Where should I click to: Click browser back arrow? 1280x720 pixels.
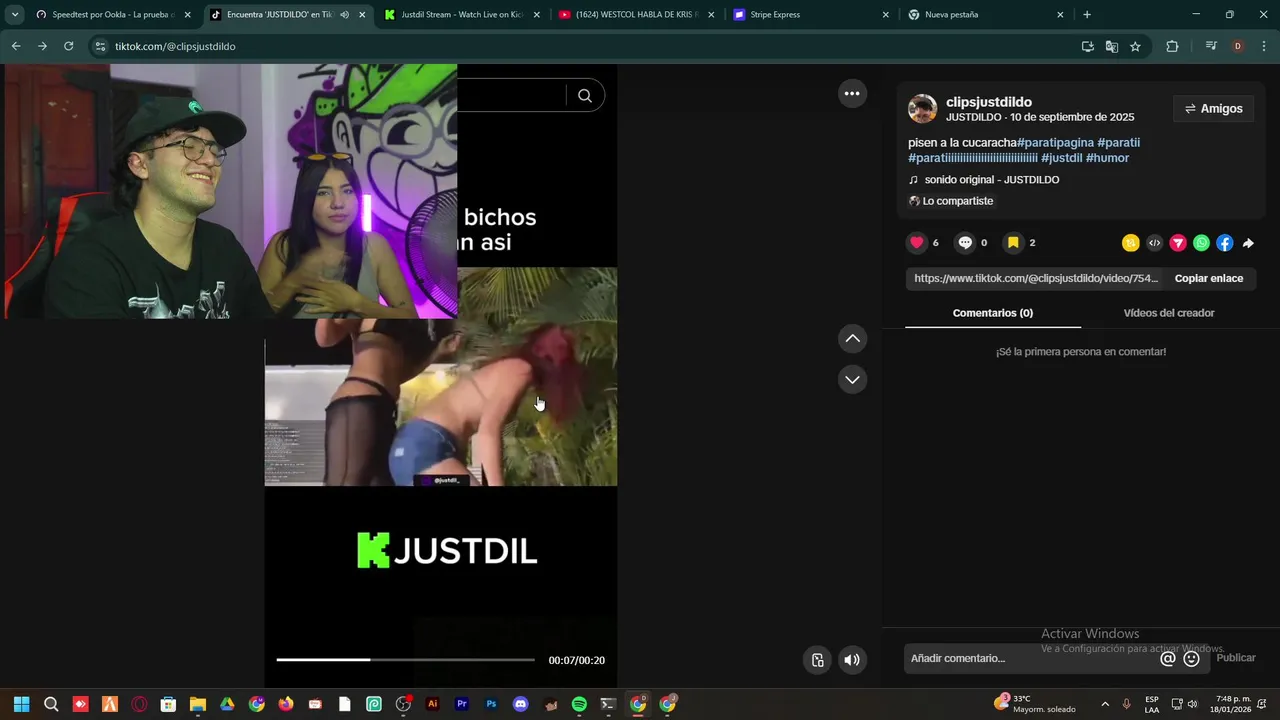point(16,46)
